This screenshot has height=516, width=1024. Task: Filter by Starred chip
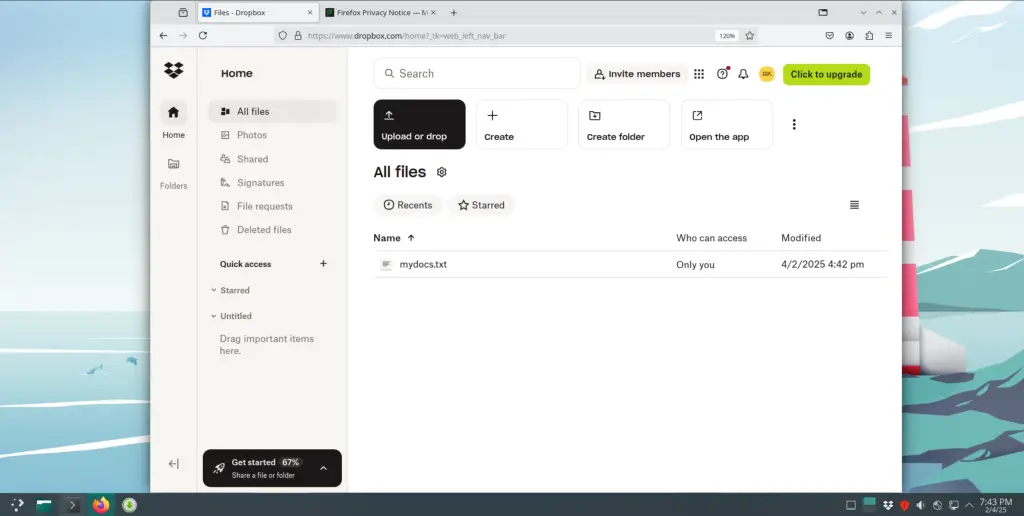481,205
